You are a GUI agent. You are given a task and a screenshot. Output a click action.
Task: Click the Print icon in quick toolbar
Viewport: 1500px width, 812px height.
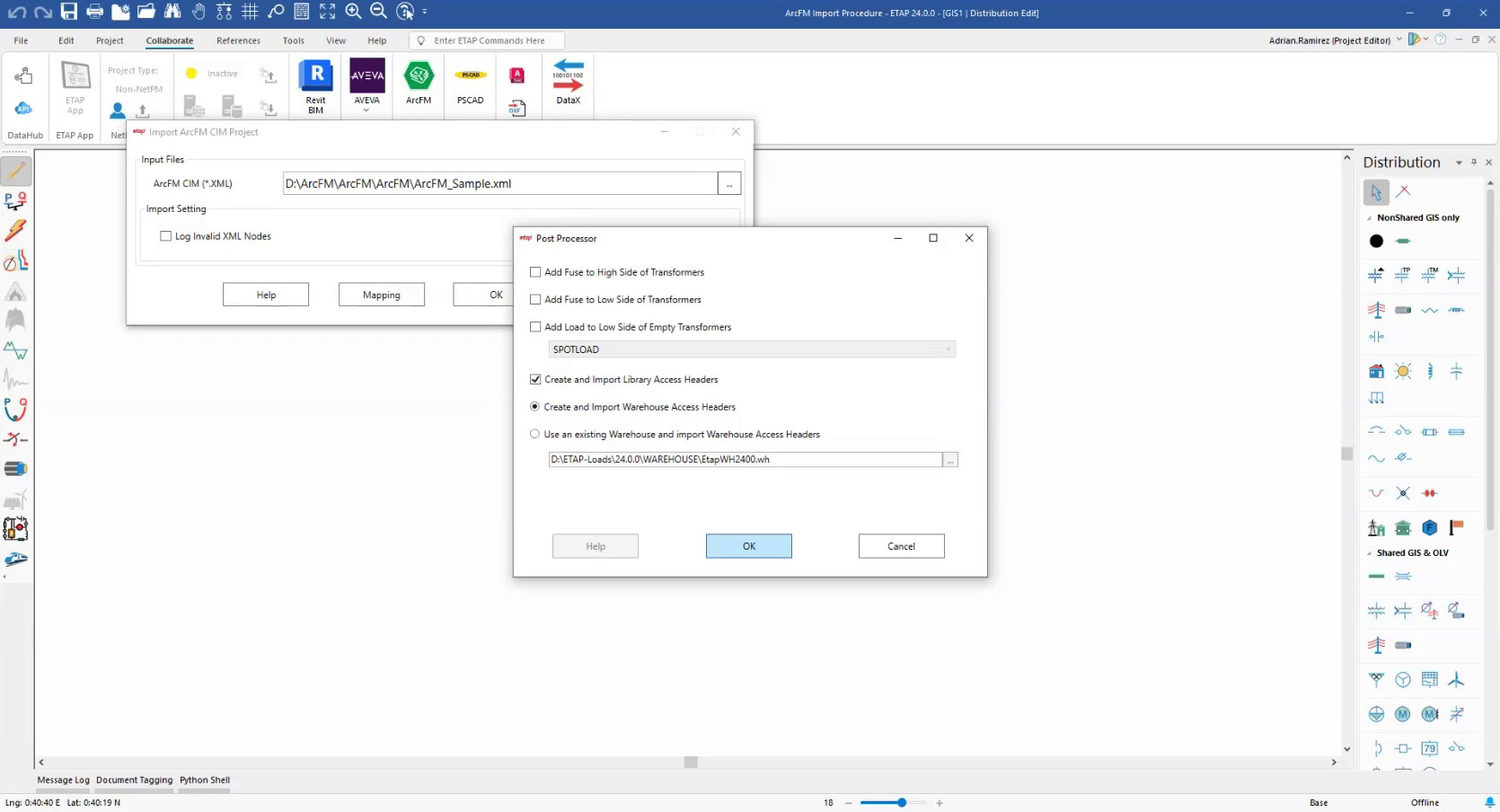point(94,12)
